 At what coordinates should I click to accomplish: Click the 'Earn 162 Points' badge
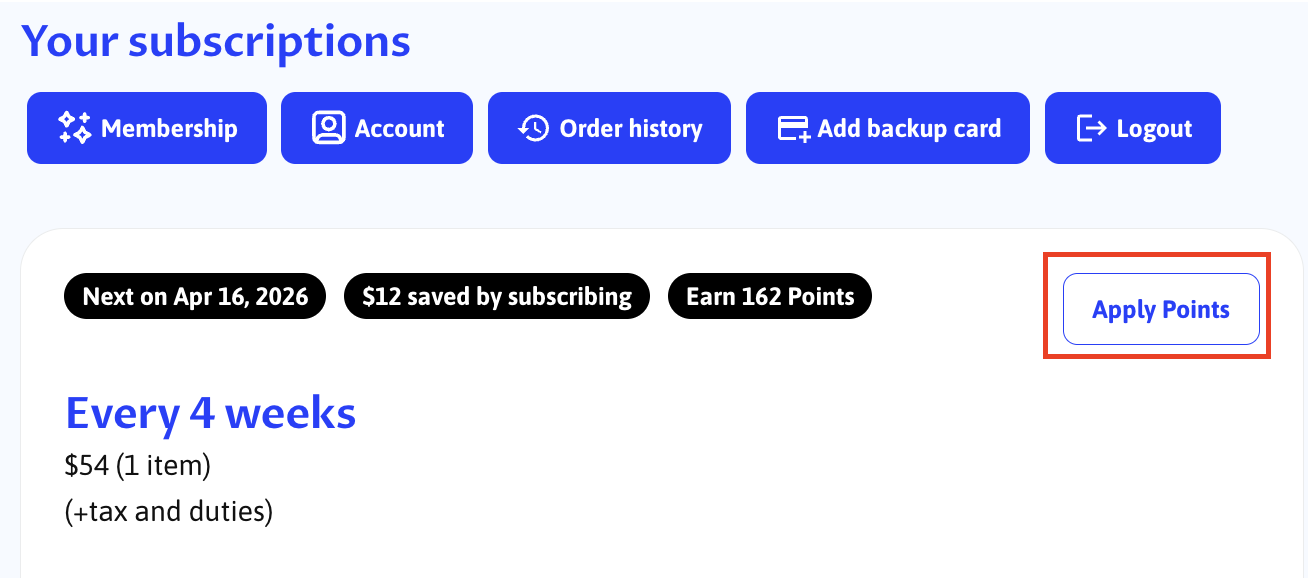tap(770, 297)
